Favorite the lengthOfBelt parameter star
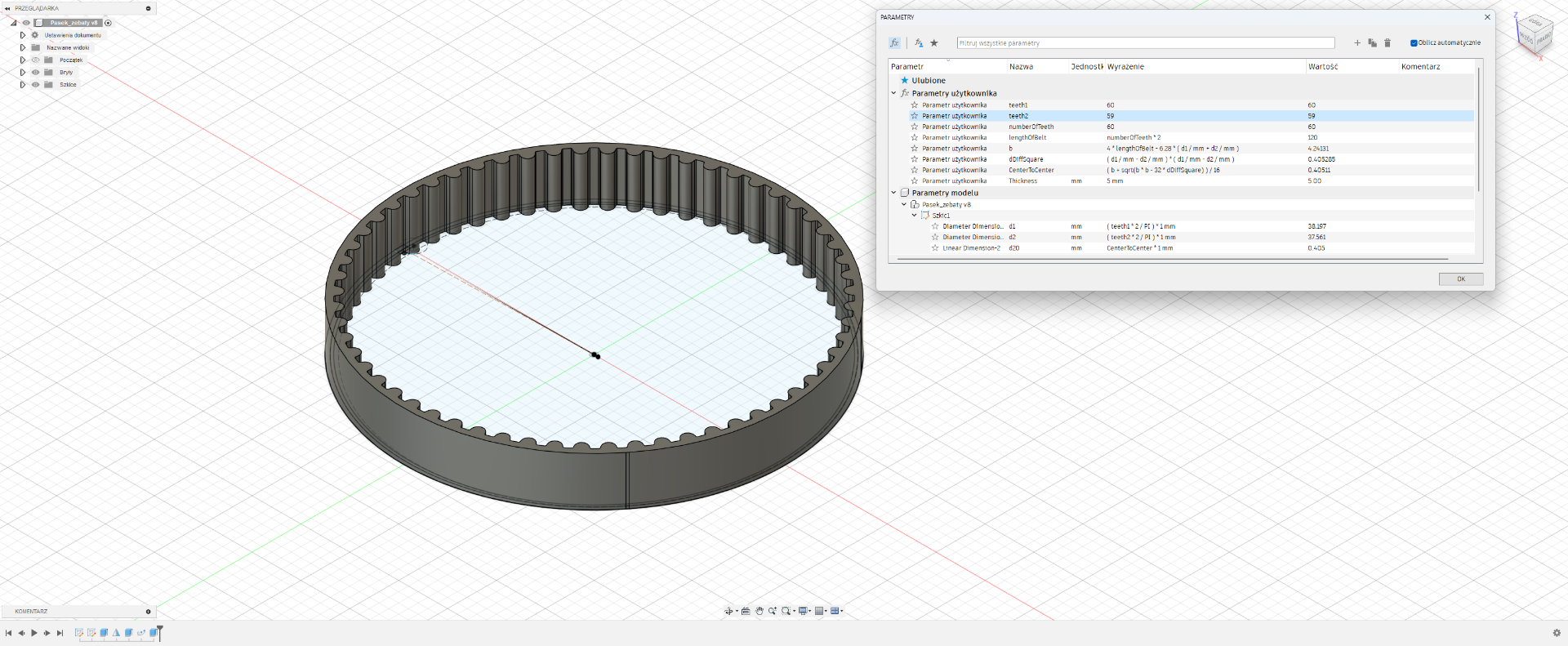The image size is (1568, 646). (915, 137)
